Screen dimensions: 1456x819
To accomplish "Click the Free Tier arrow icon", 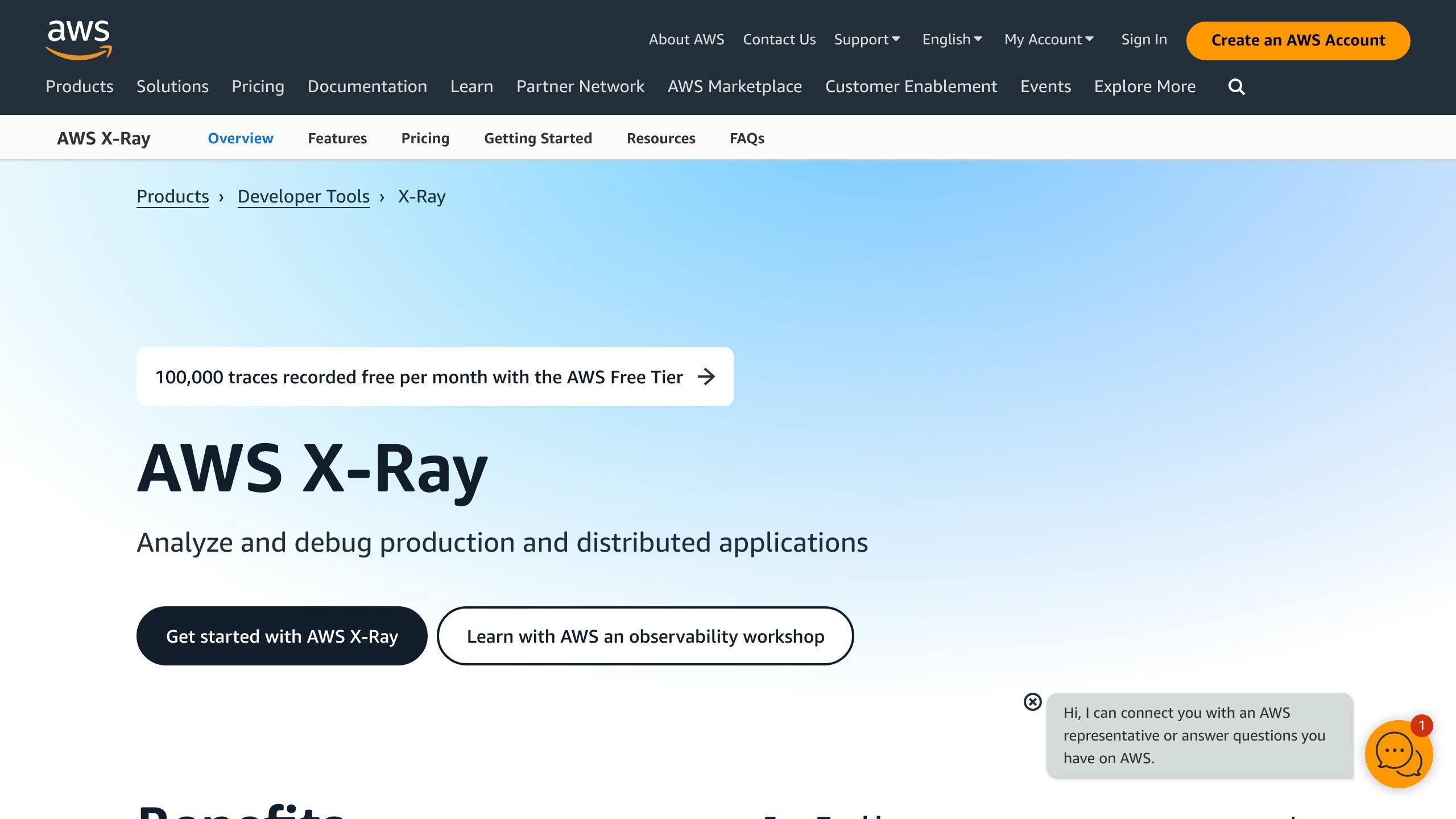I will [x=706, y=377].
